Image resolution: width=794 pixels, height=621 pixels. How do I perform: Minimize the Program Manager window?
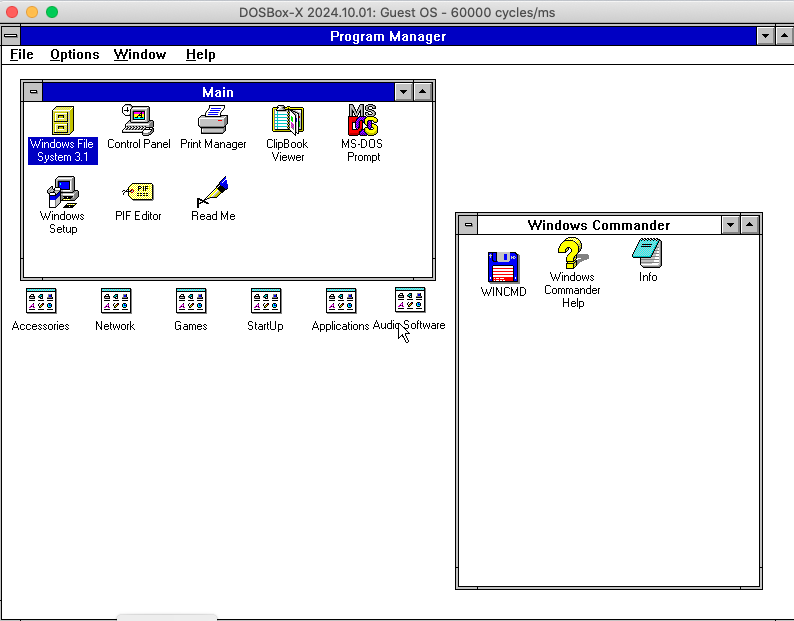pos(766,35)
